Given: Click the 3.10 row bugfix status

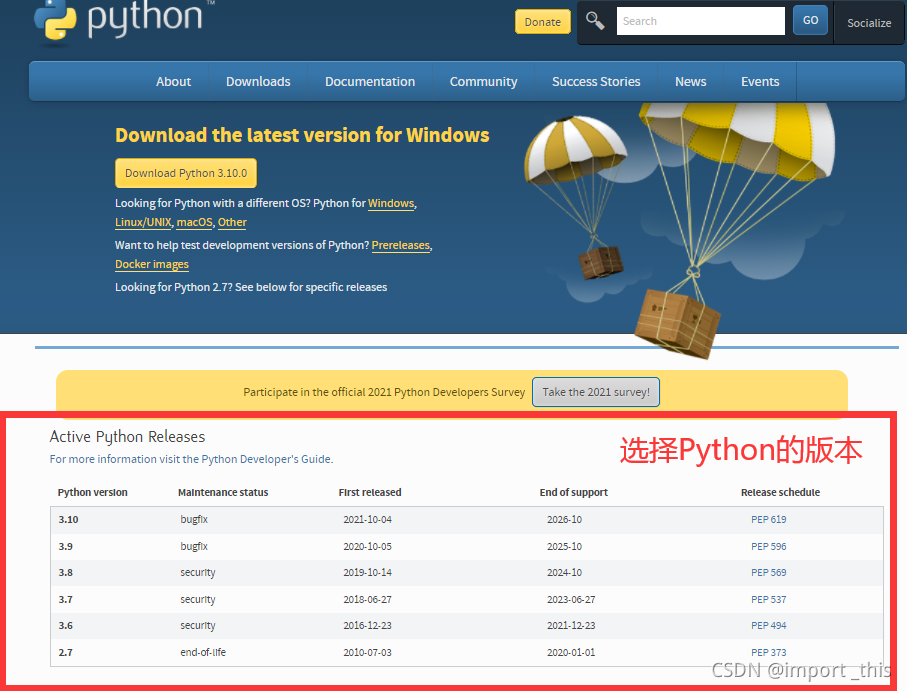Looking at the screenshot, I should coord(194,519).
